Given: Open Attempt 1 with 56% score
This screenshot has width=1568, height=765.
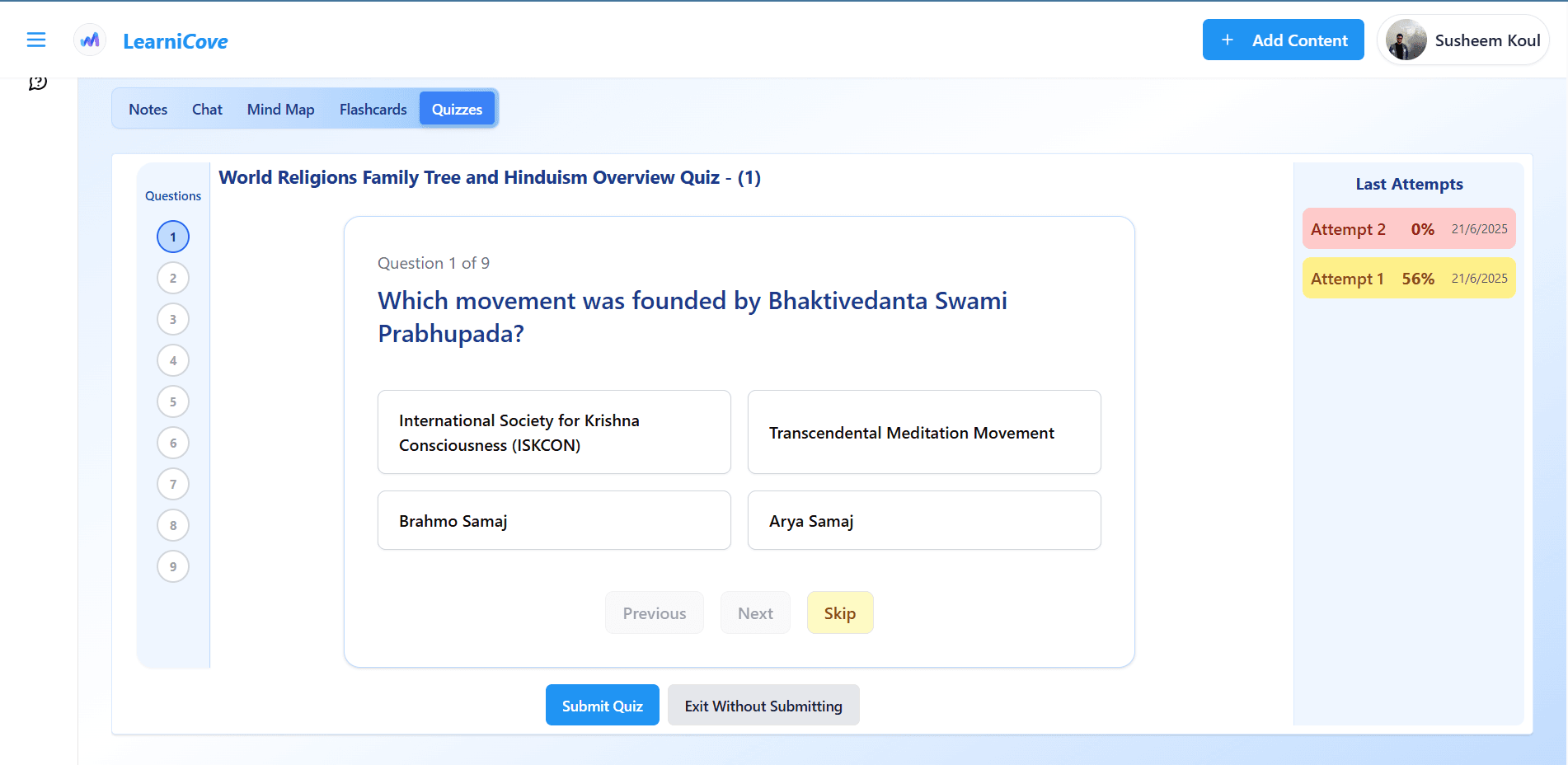Looking at the screenshot, I should 1409,278.
